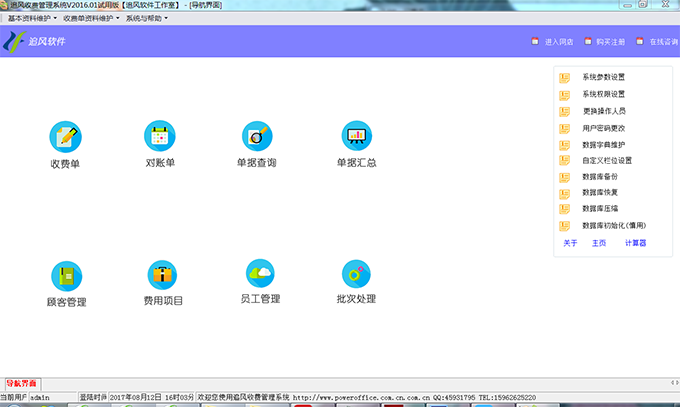Open the 关于 link
Screen dimensions: 680x407
pos(570,243)
